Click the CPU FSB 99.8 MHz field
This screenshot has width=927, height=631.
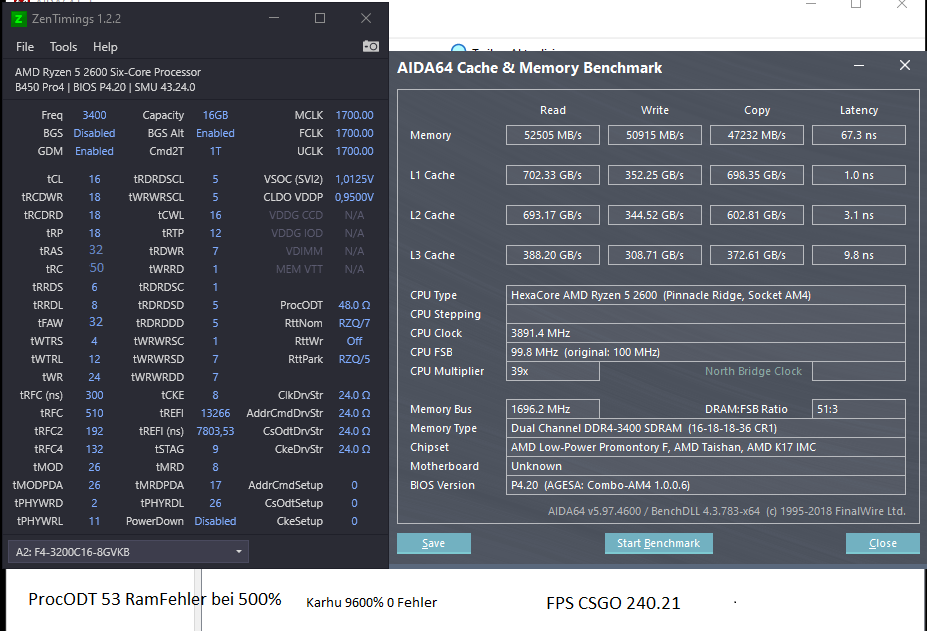click(705, 352)
